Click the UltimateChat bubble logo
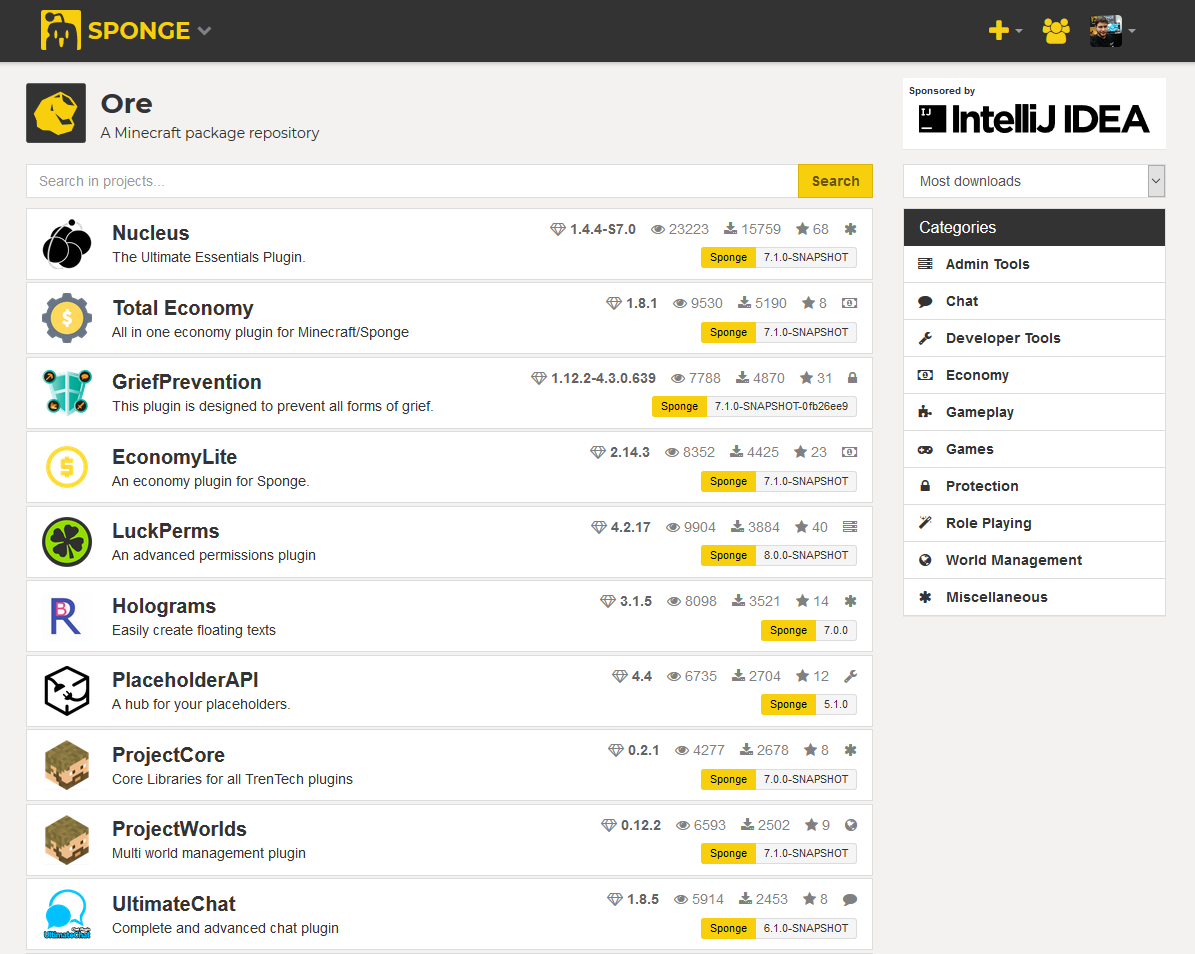Screen dimensions: 1195x954 pyautogui.click(x=67, y=914)
